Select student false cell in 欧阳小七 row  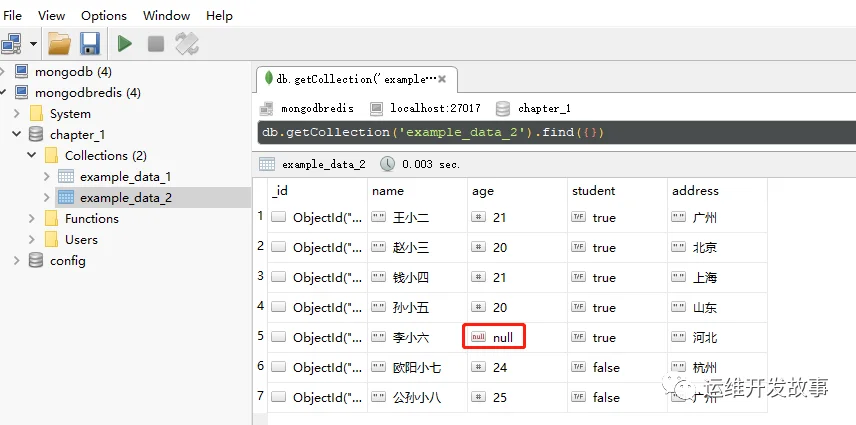click(x=617, y=368)
